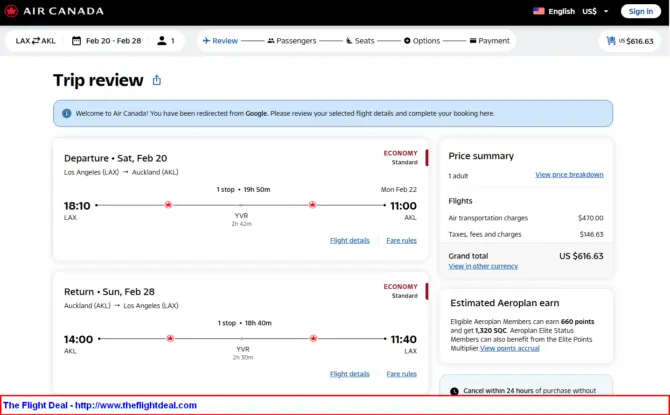Open Flight details for the Departure flight

click(x=350, y=241)
